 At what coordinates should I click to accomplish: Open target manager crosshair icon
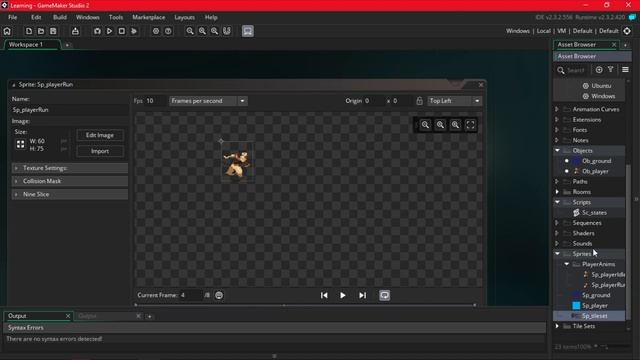[627, 31]
